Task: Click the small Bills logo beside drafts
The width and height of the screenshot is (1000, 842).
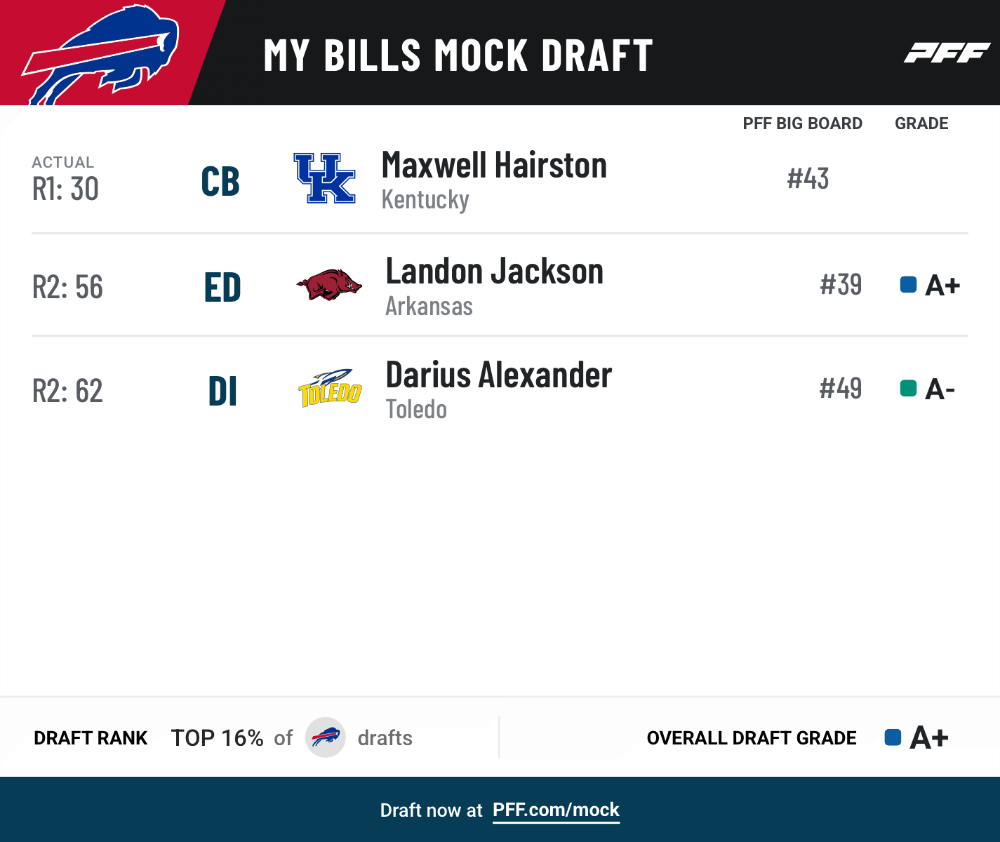Action: 325,737
